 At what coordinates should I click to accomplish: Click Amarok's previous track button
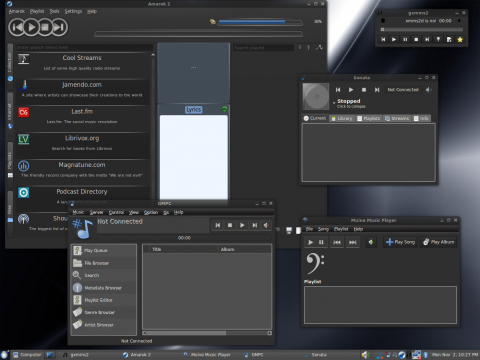16,27
